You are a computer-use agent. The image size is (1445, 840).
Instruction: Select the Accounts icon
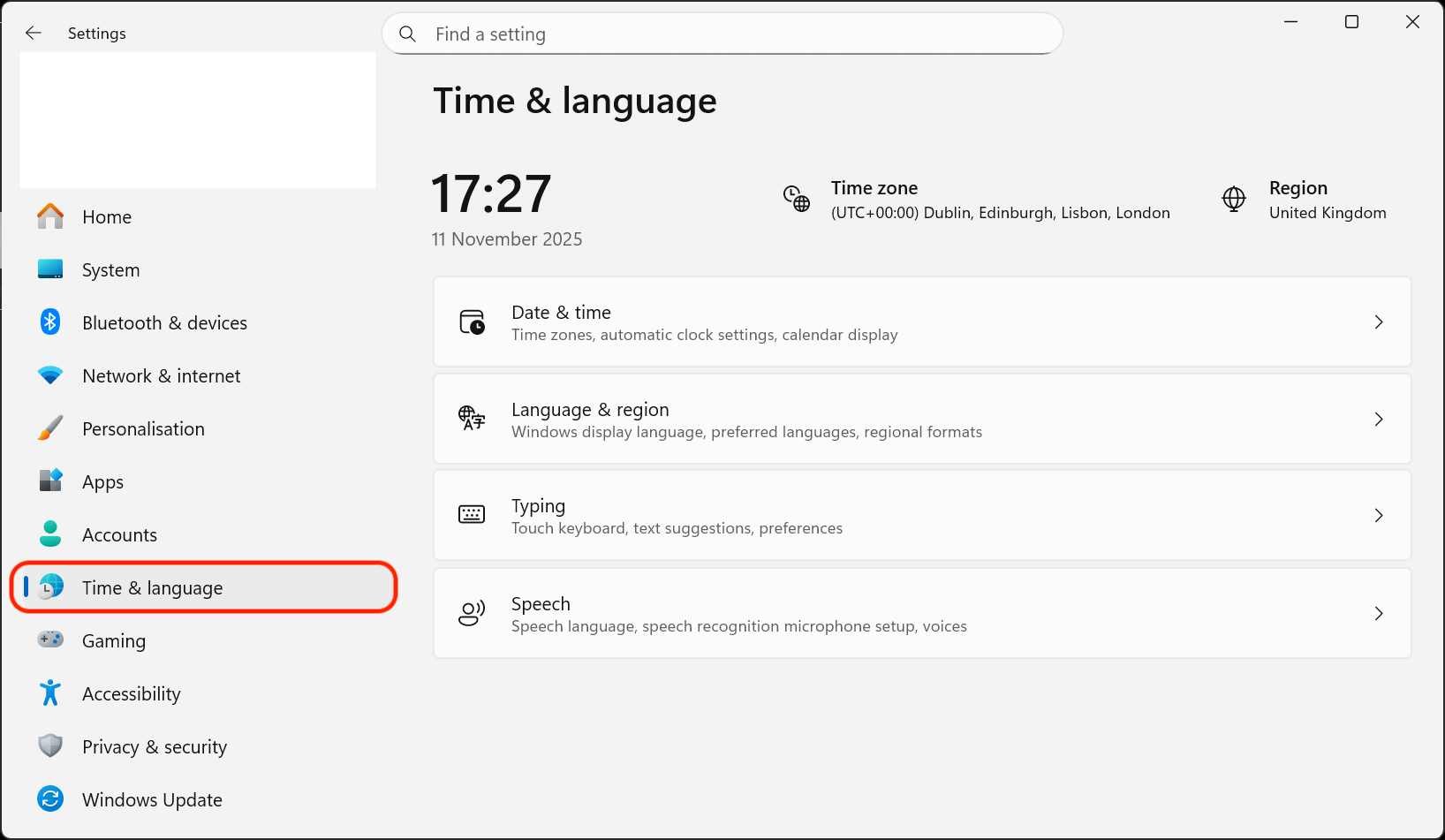[50, 534]
